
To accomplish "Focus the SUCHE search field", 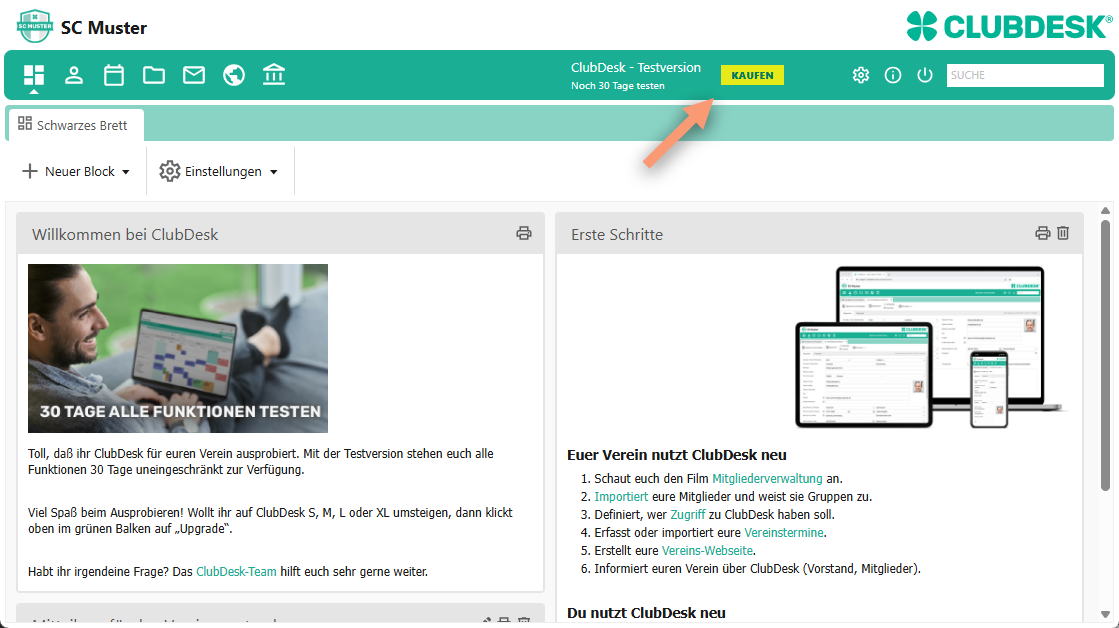I will pyautogui.click(x=1025, y=75).
